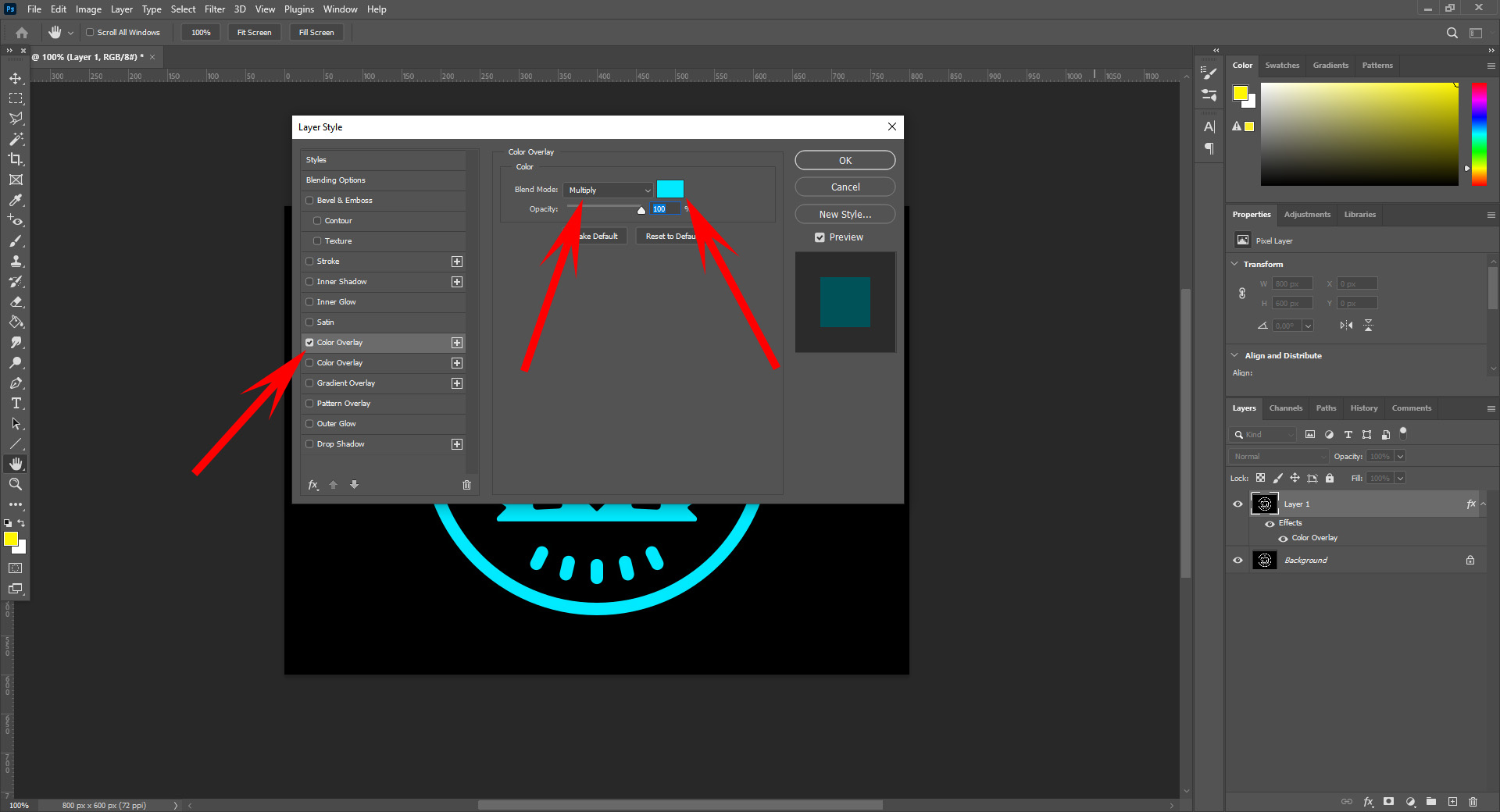Screen dimensions: 1500x812
Task: Add duplicate Drop Shadow with plus icon
Action: [x=457, y=444]
